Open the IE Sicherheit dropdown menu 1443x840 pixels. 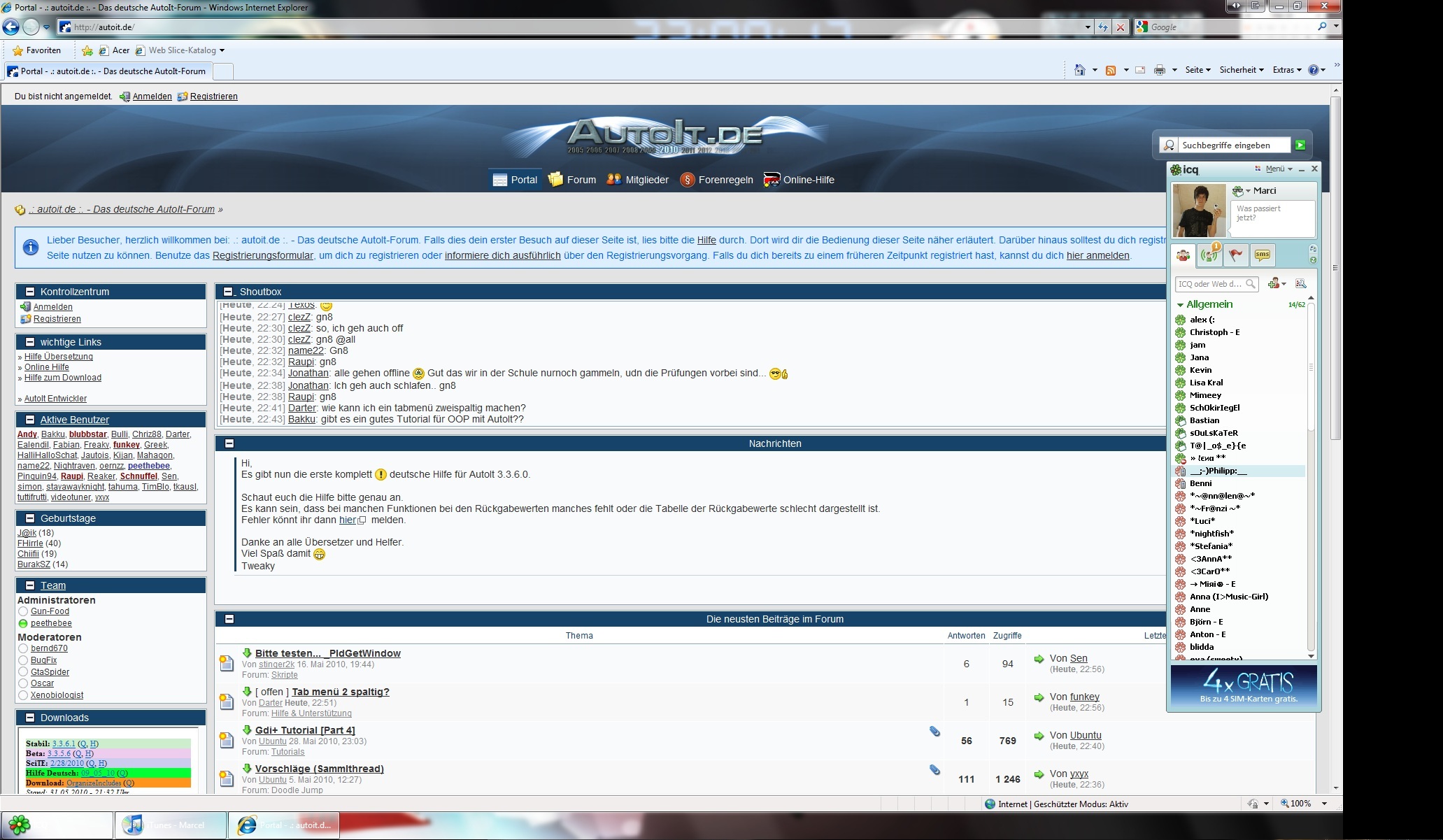1241,70
